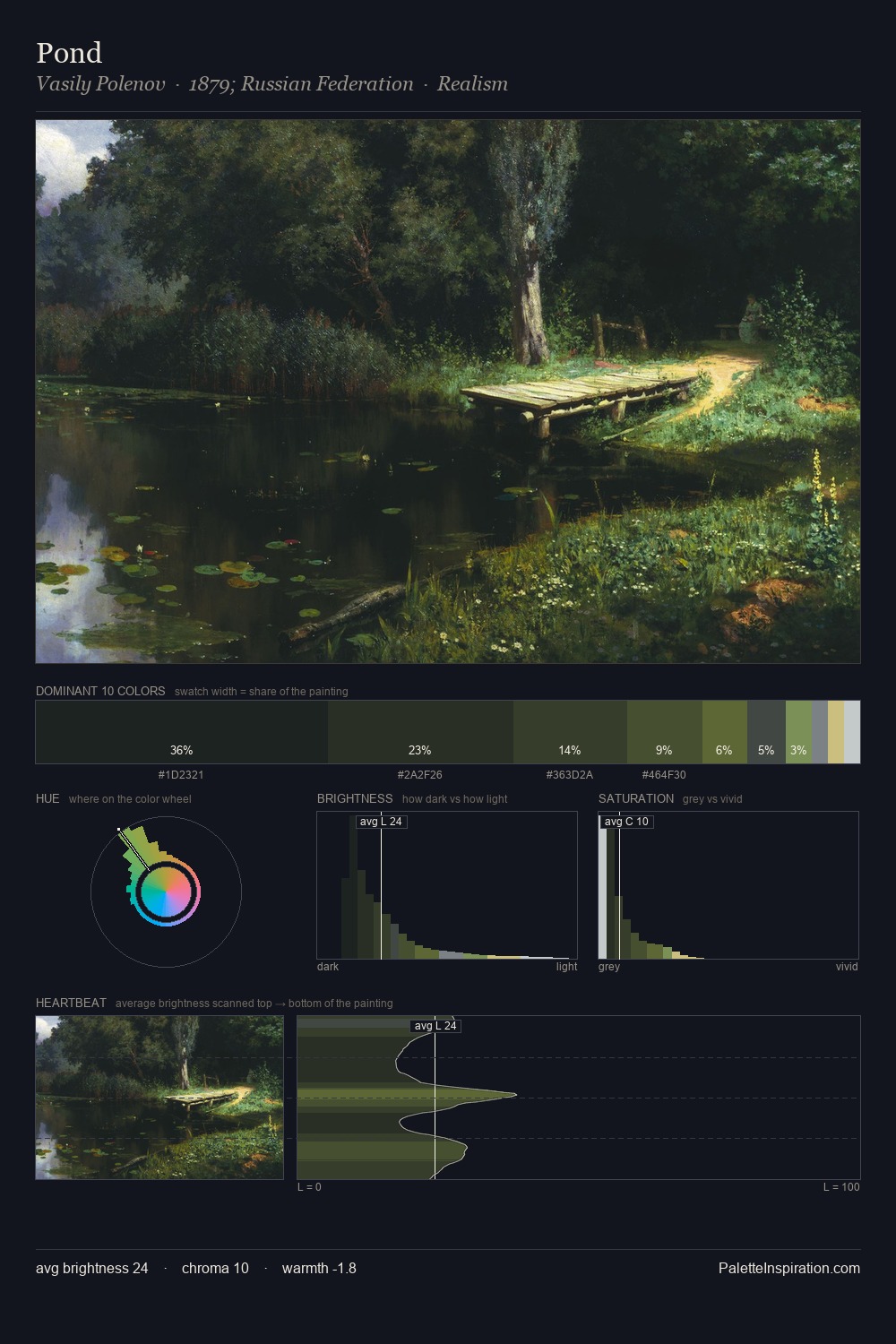The height and width of the screenshot is (1344, 896).
Task: Click the large Pond painting image
Action: tap(448, 392)
